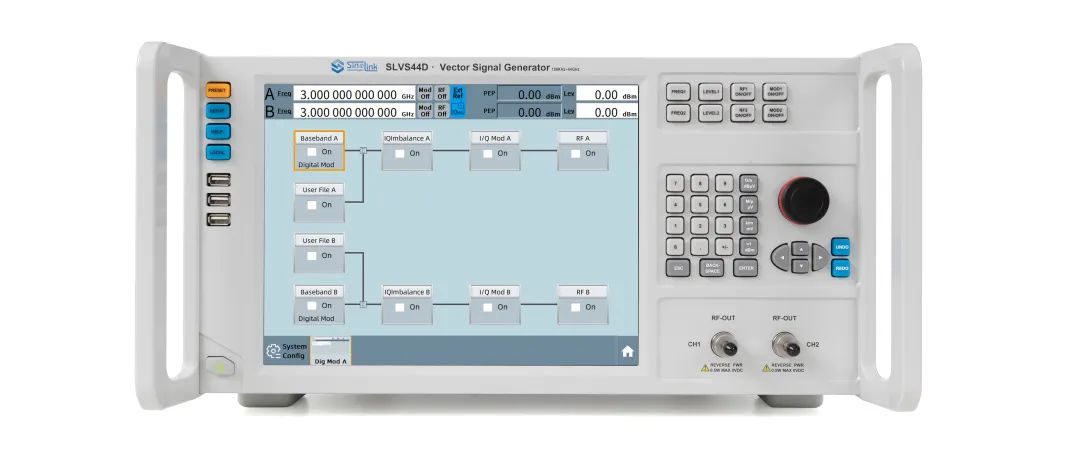The height and width of the screenshot is (474, 1080).
Task: Push the FREQ2 hardware key
Action: [678, 113]
